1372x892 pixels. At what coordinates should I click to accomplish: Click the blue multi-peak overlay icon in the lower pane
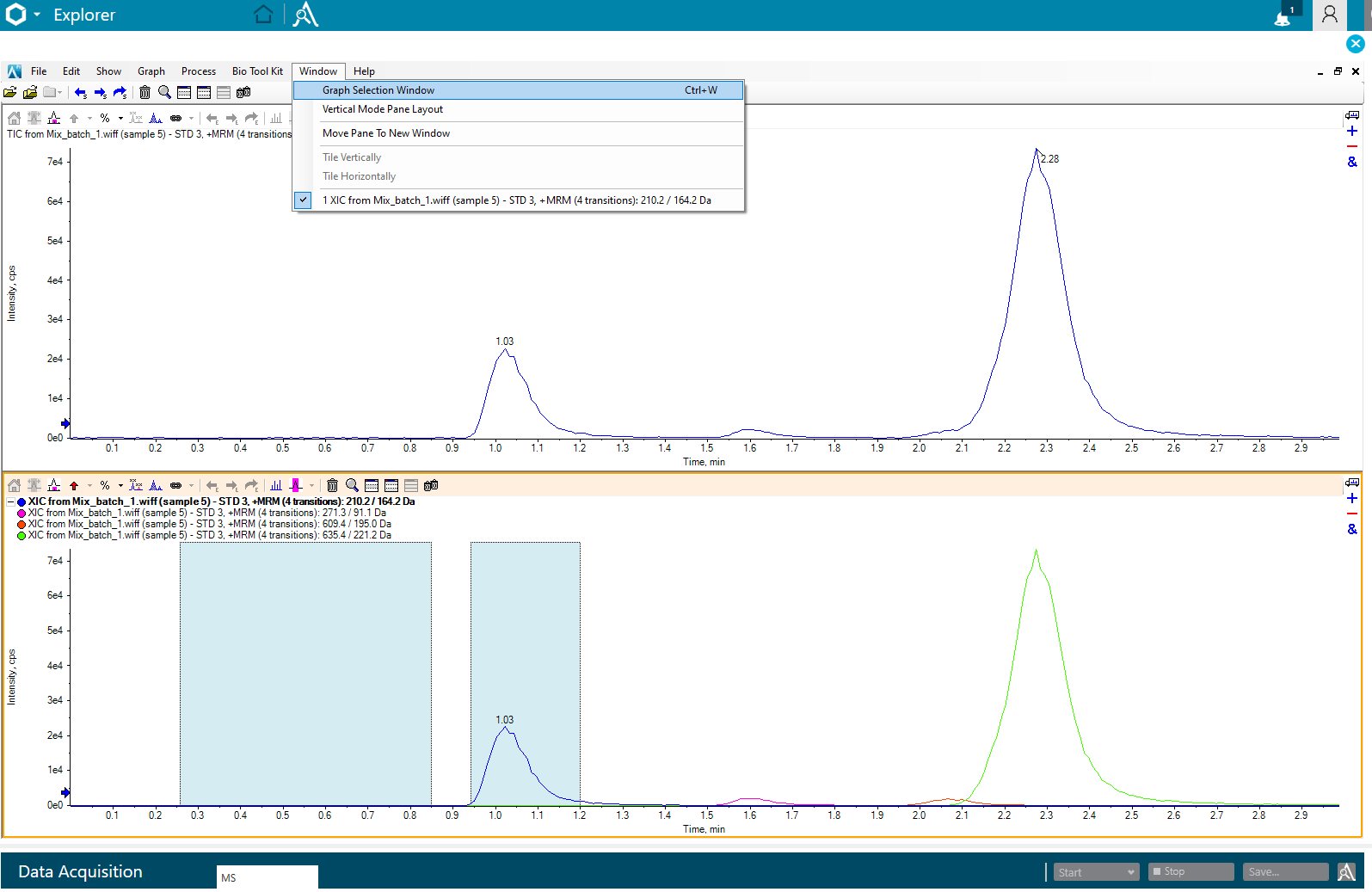156,485
